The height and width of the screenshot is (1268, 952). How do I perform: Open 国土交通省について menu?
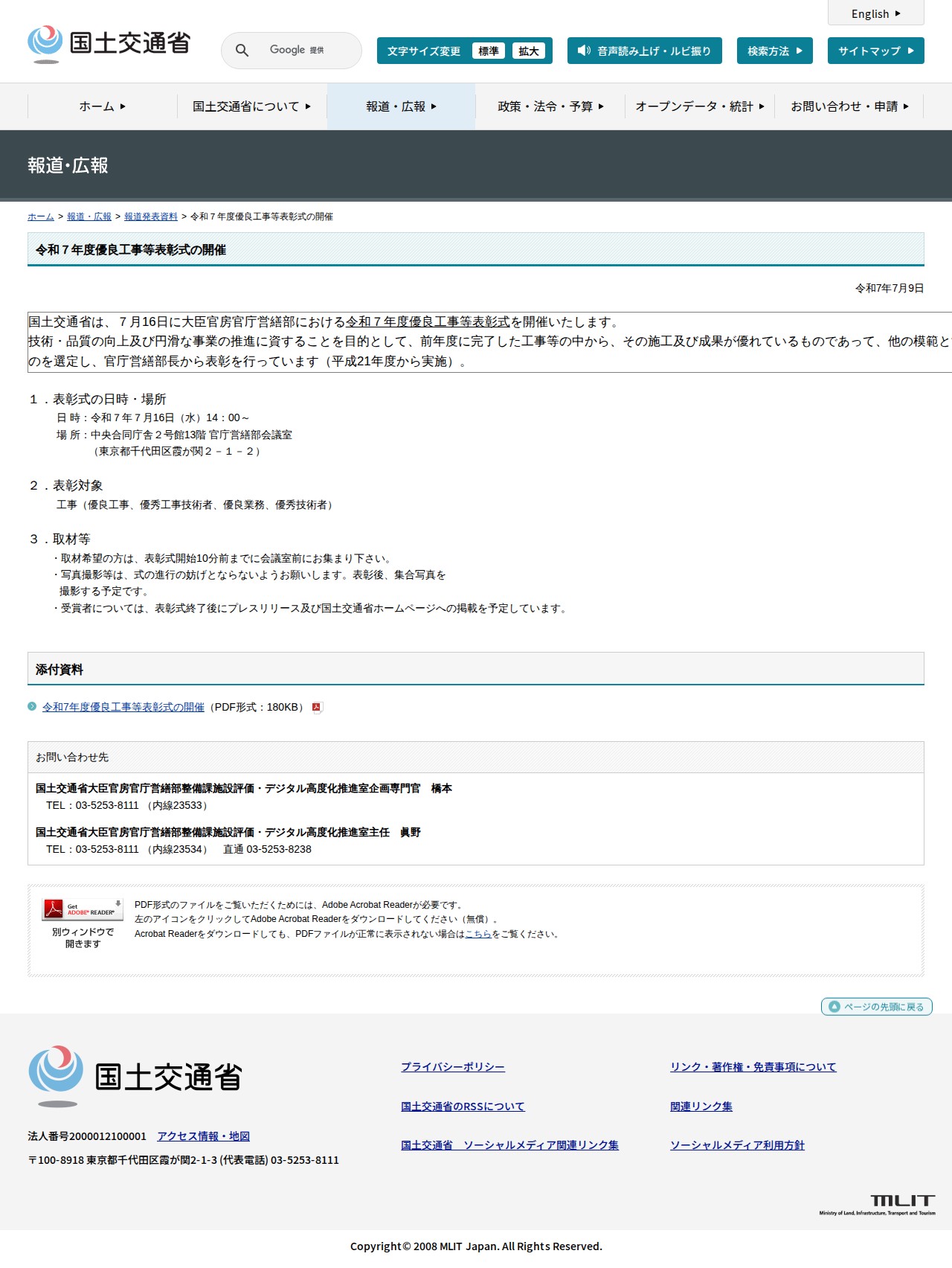click(252, 106)
